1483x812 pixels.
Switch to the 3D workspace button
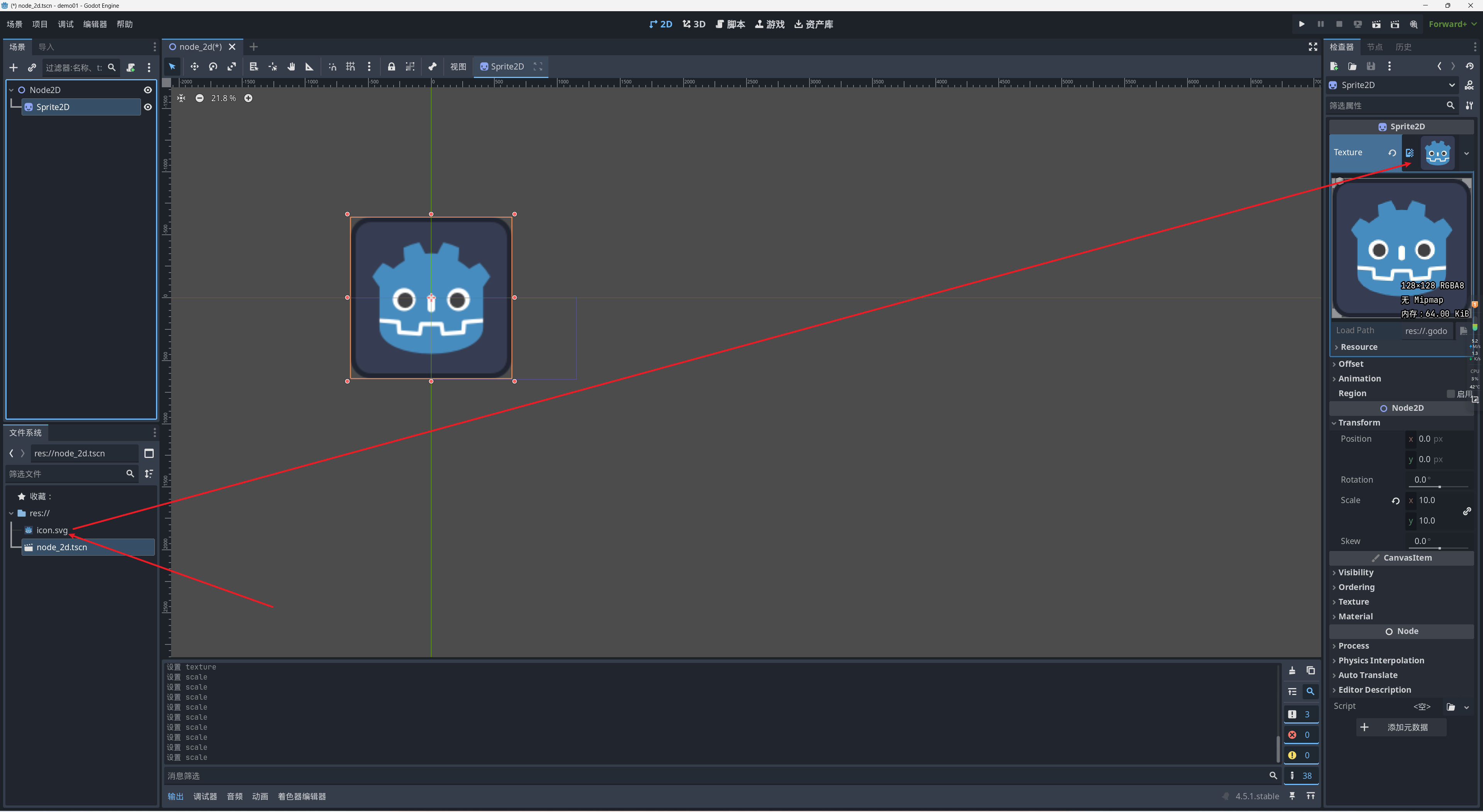(694, 24)
